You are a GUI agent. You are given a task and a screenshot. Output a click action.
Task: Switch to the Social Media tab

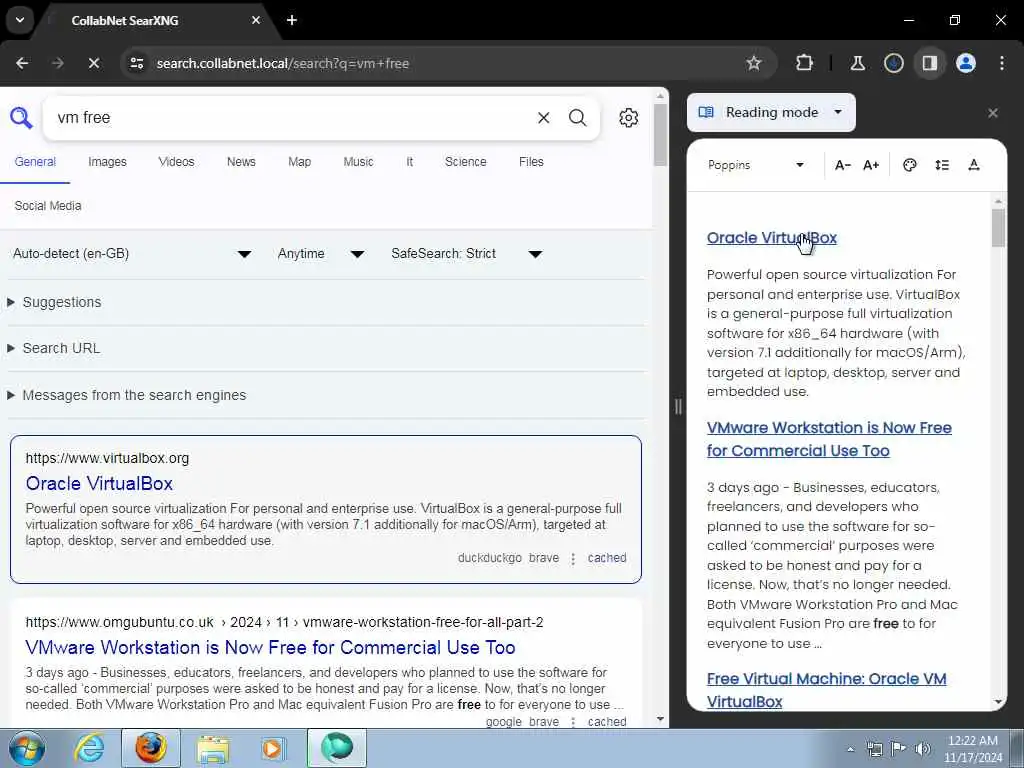[x=48, y=206]
